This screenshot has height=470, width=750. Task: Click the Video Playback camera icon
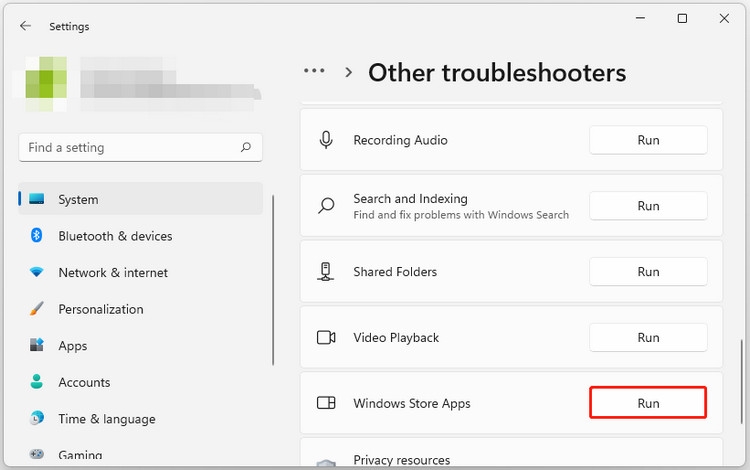pyautogui.click(x=326, y=338)
